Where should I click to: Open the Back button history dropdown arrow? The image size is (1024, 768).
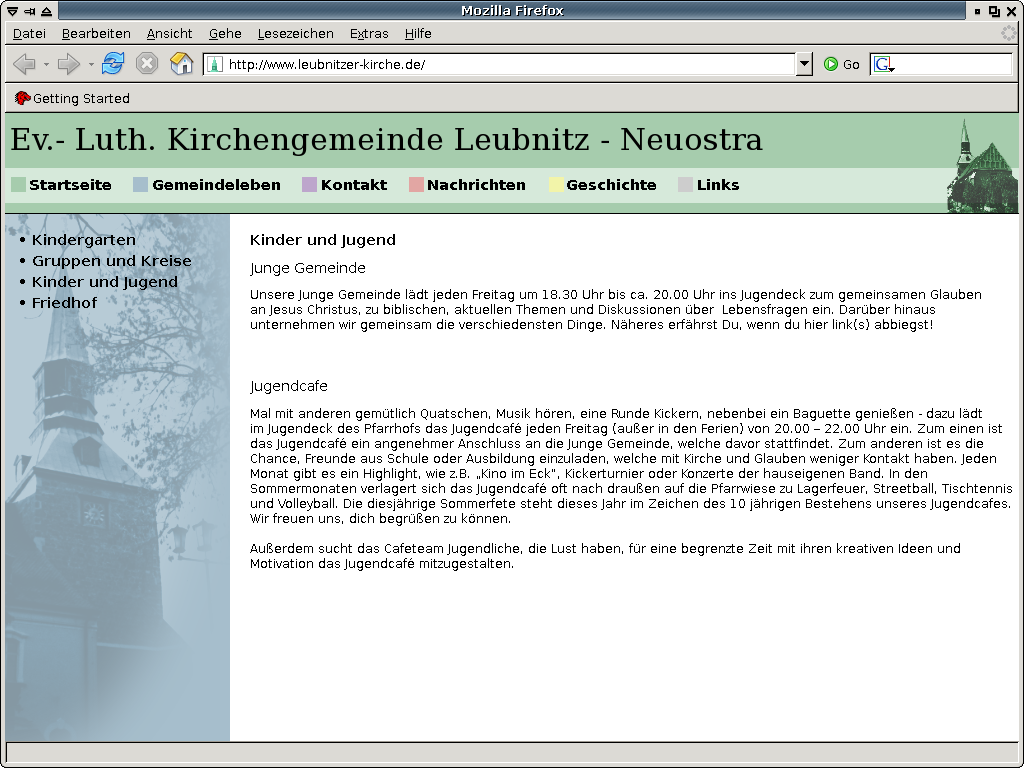click(46, 65)
